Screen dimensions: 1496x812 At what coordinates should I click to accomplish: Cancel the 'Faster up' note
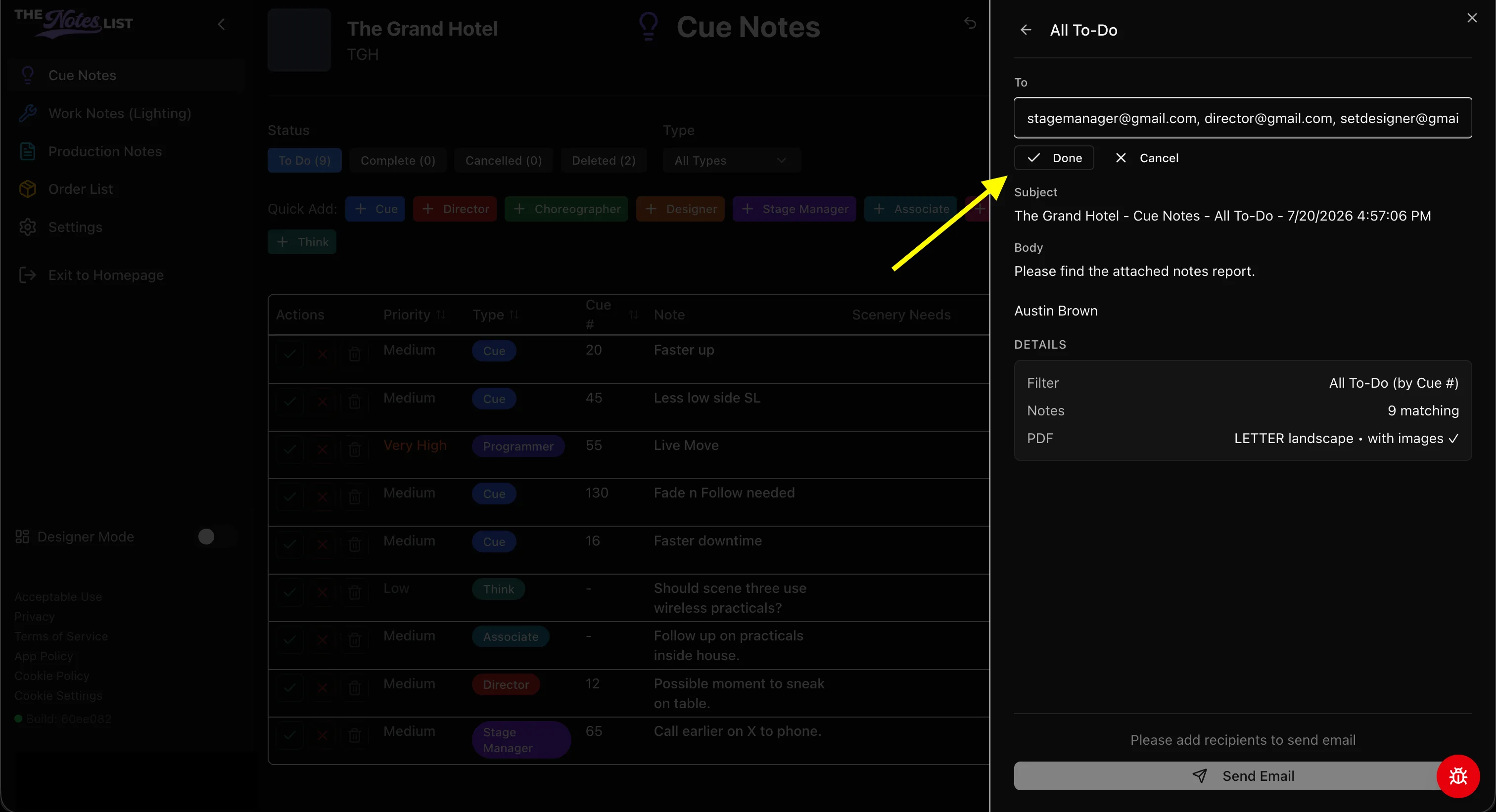323,353
